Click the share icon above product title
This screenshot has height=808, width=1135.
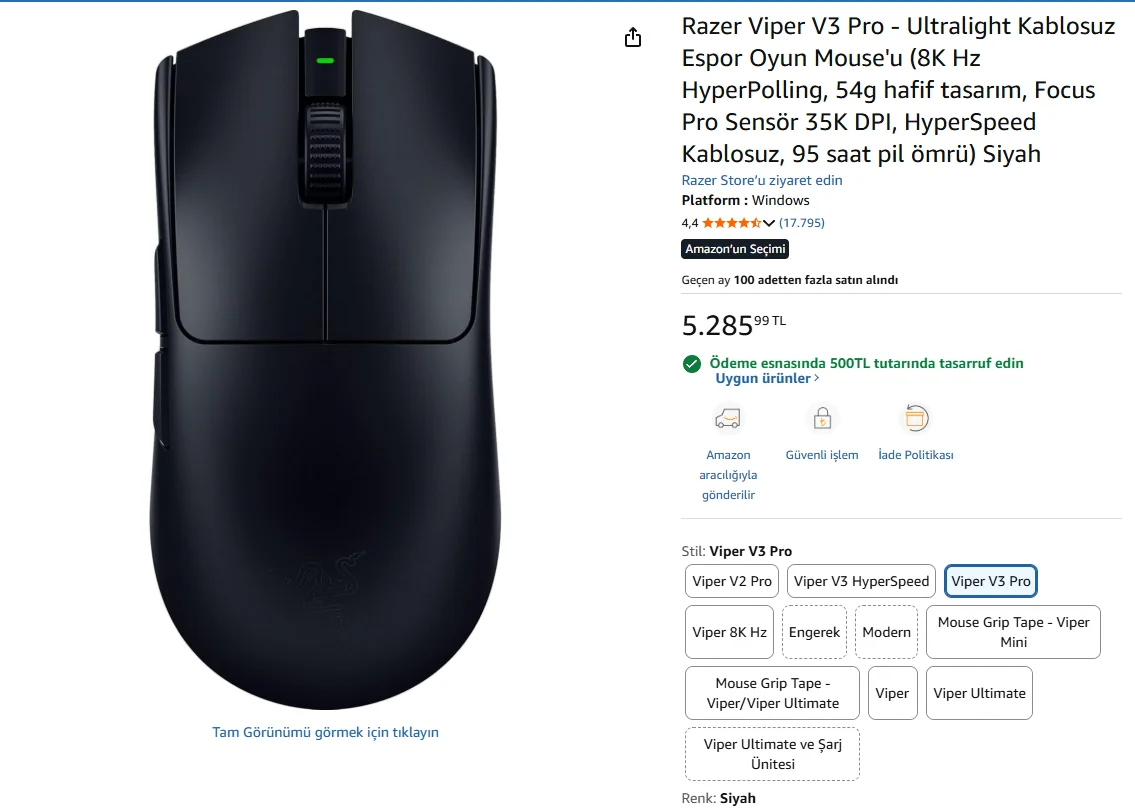pos(632,38)
